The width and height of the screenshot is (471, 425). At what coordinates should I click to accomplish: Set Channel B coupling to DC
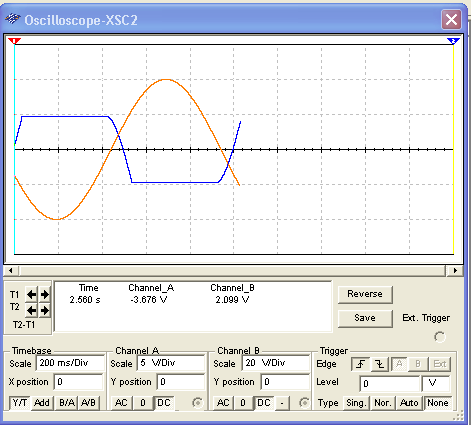264,403
